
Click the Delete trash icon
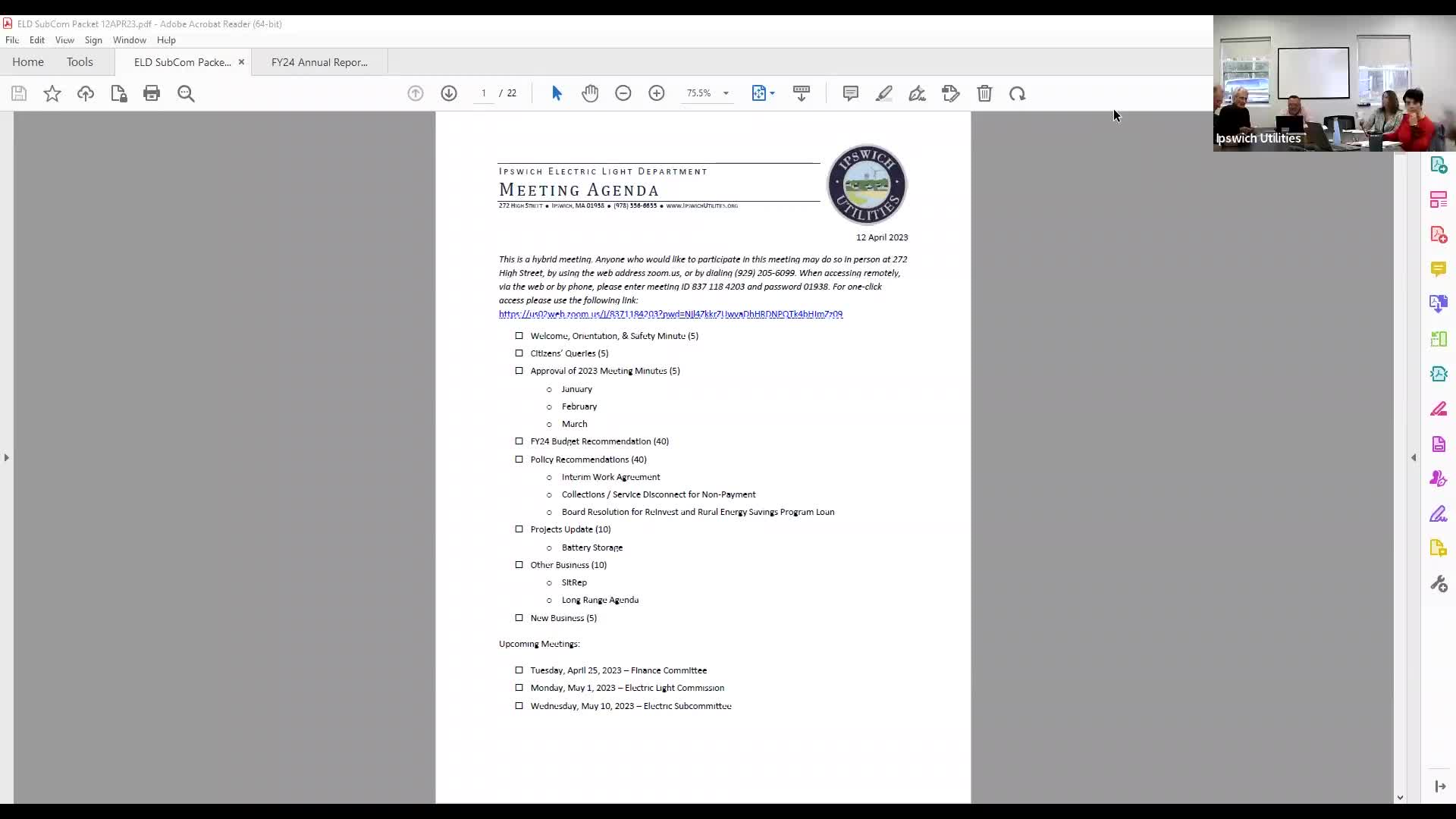coord(984,93)
